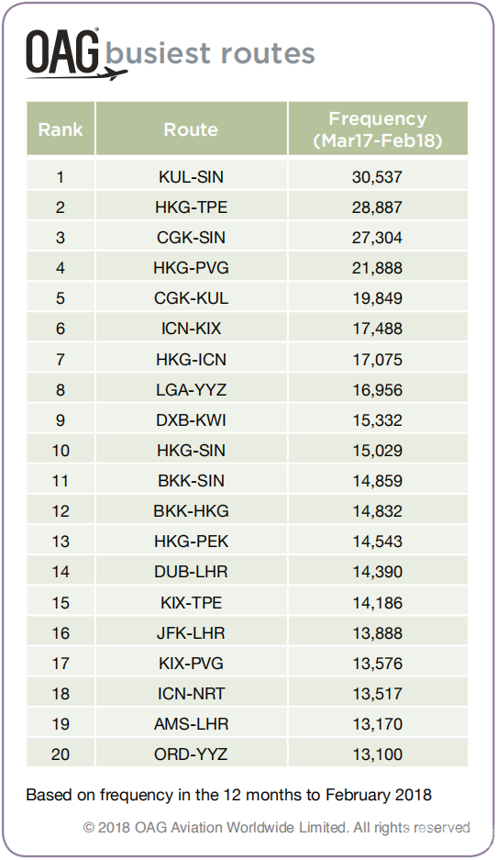
Task: Click rank number 18
Action: (60, 693)
